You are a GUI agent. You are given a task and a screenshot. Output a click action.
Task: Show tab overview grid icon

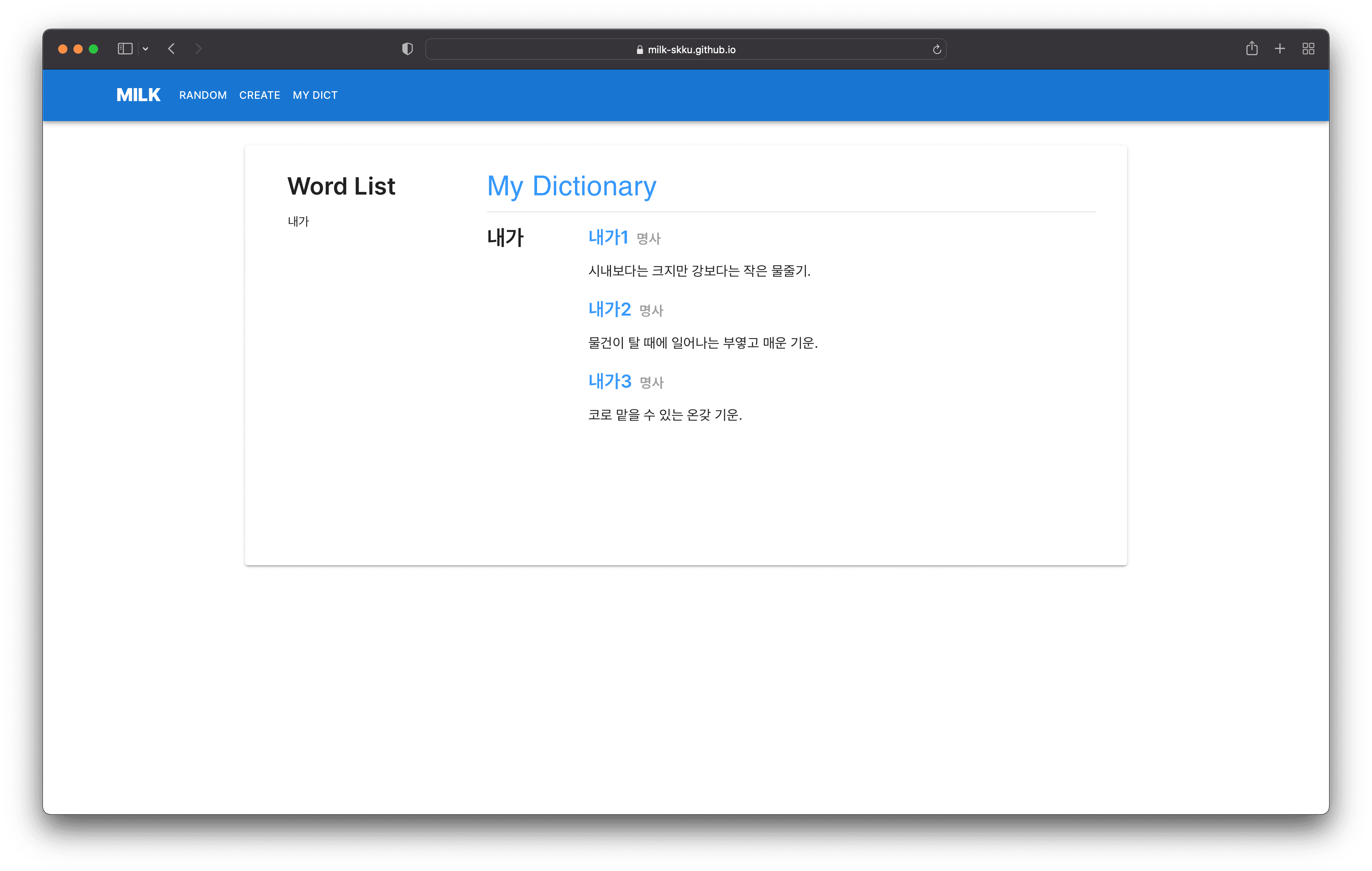(1308, 49)
